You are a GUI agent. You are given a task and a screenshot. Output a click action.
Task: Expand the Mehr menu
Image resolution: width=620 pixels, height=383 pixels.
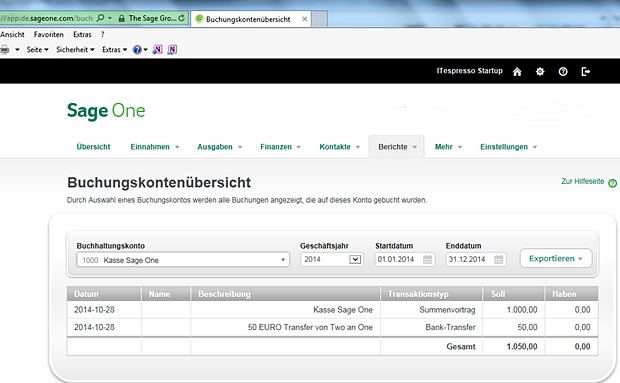pos(448,147)
